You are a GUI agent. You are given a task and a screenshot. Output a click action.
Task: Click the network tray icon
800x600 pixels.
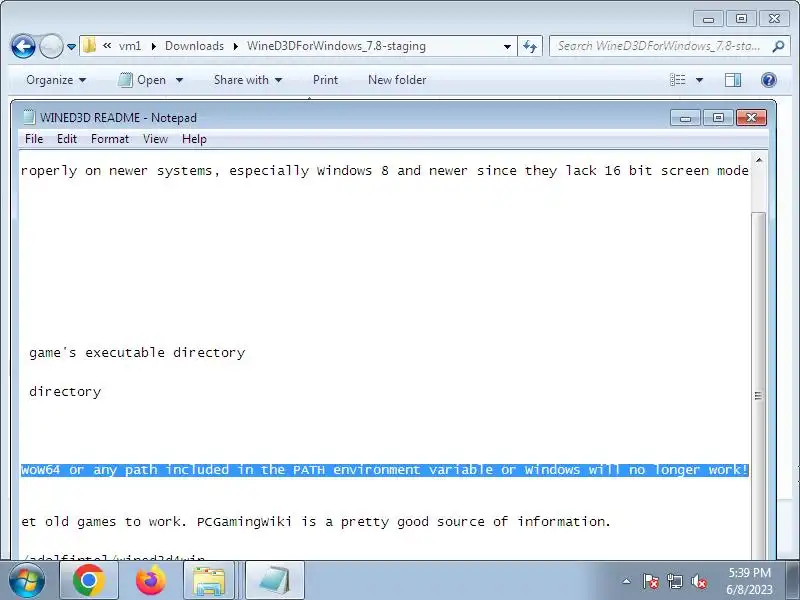674,581
